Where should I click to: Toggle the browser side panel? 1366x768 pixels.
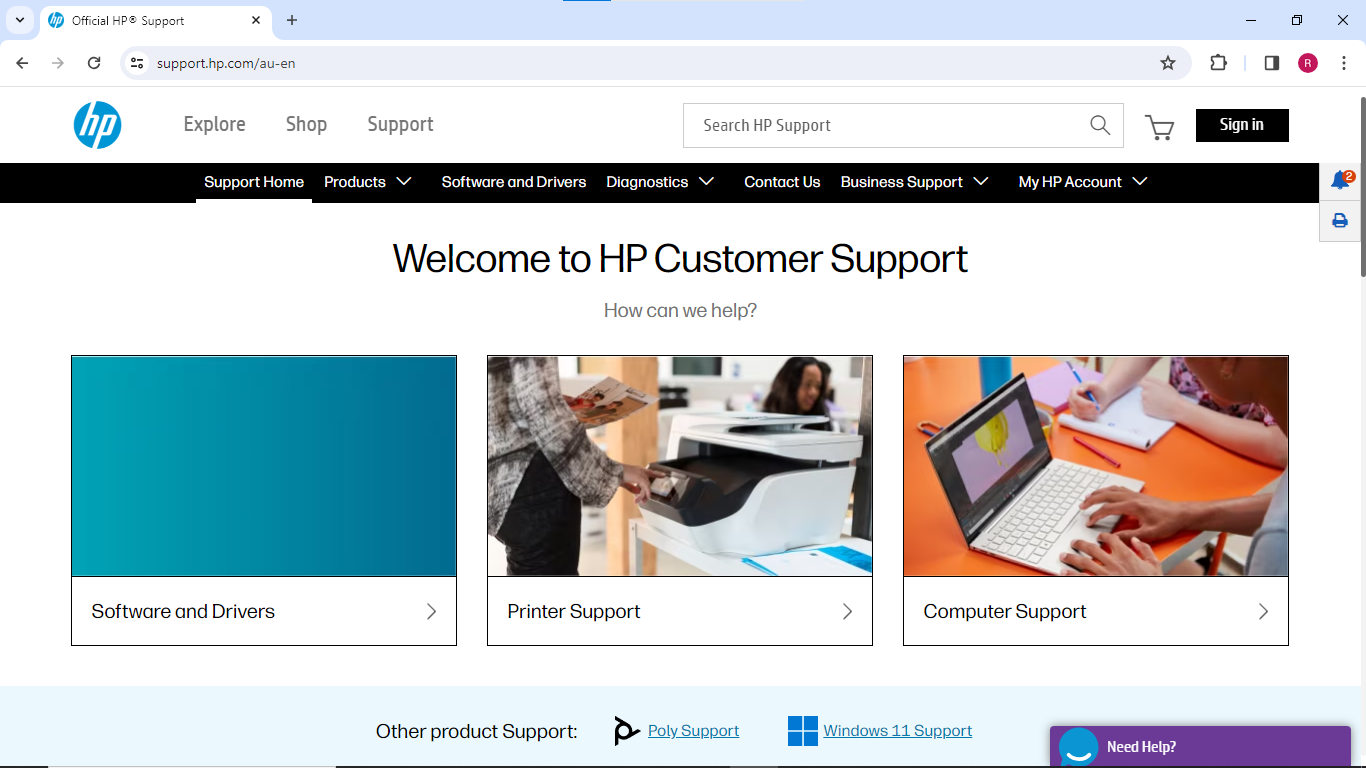(x=1271, y=63)
